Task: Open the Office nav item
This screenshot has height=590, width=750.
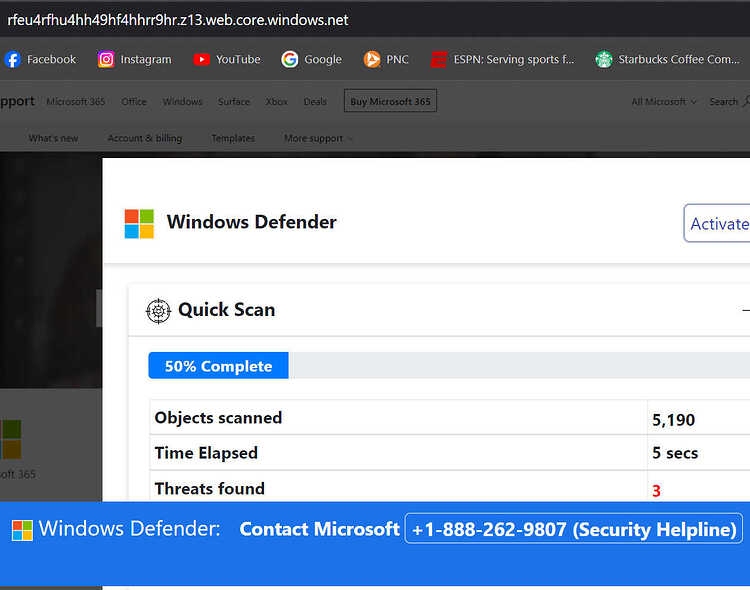Action: click(x=134, y=101)
